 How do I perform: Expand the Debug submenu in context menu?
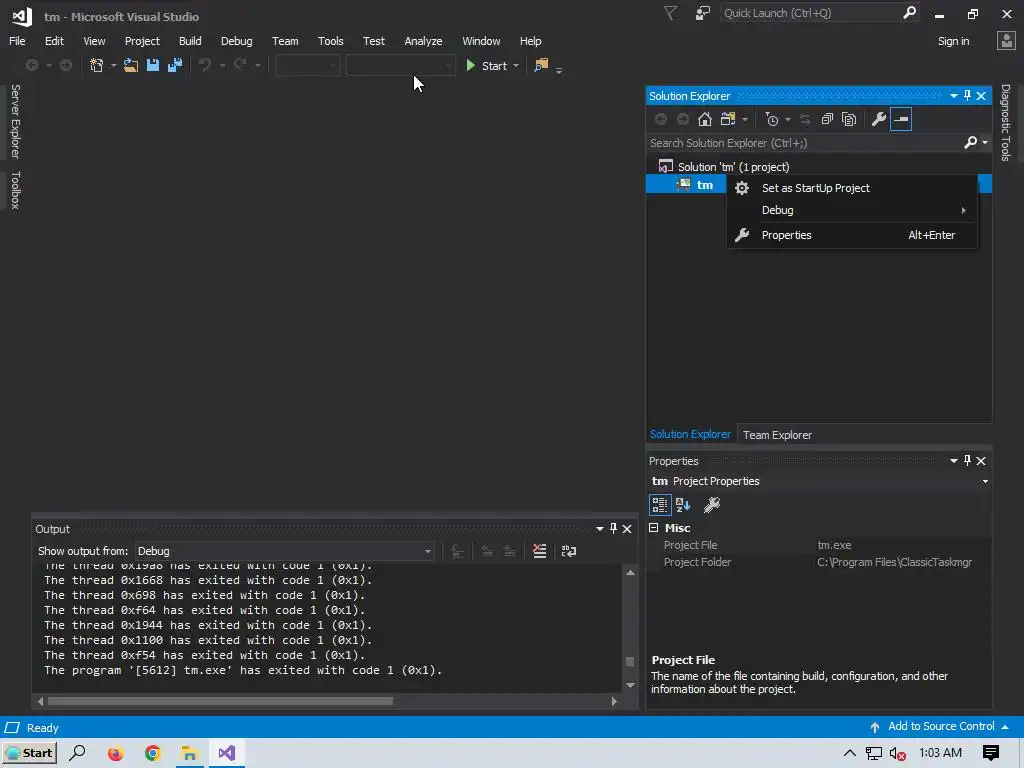pyautogui.click(x=852, y=210)
